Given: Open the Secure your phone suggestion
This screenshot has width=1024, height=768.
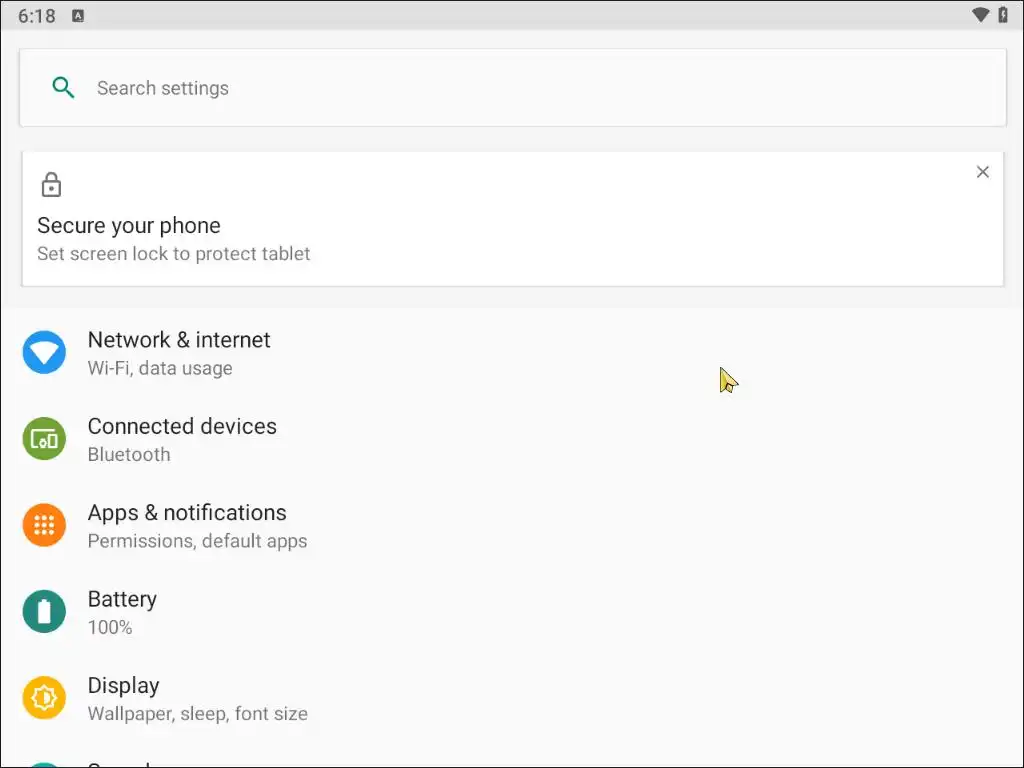Looking at the screenshot, I should (x=129, y=226).
